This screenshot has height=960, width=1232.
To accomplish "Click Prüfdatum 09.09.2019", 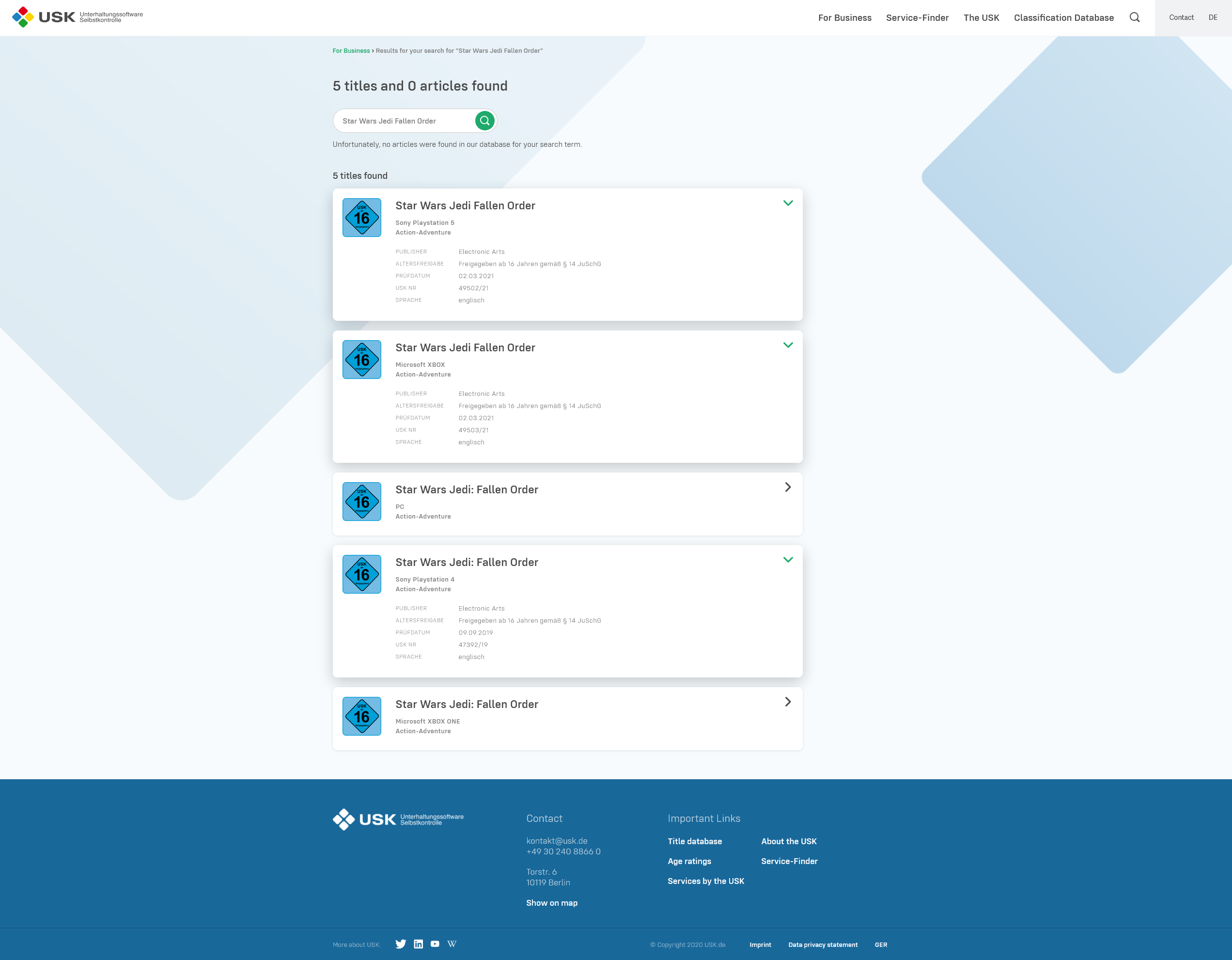I will (476, 633).
